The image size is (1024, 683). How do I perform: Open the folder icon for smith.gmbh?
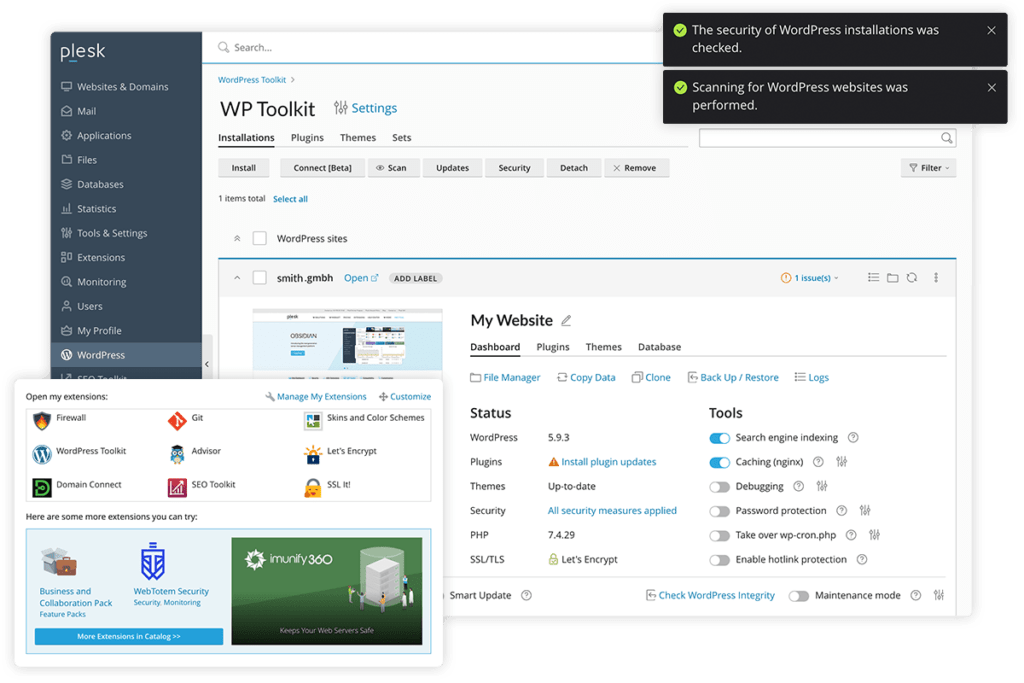point(893,278)
